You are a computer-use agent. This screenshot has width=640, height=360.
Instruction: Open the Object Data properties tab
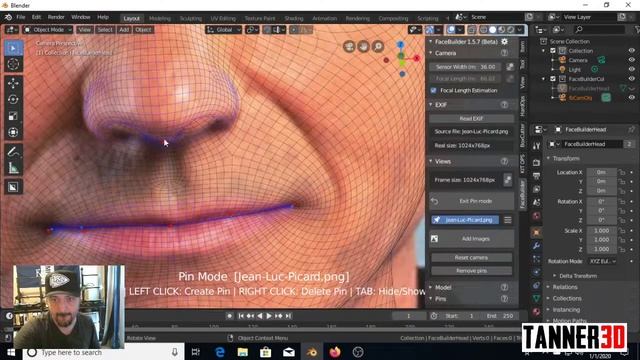click(x=536, y=299)
